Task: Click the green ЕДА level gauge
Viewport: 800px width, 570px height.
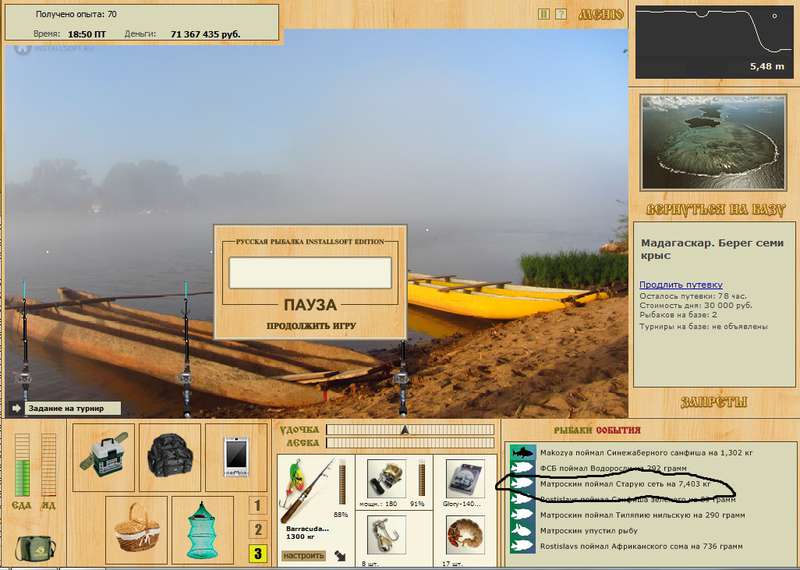Action: coord(22,465)
